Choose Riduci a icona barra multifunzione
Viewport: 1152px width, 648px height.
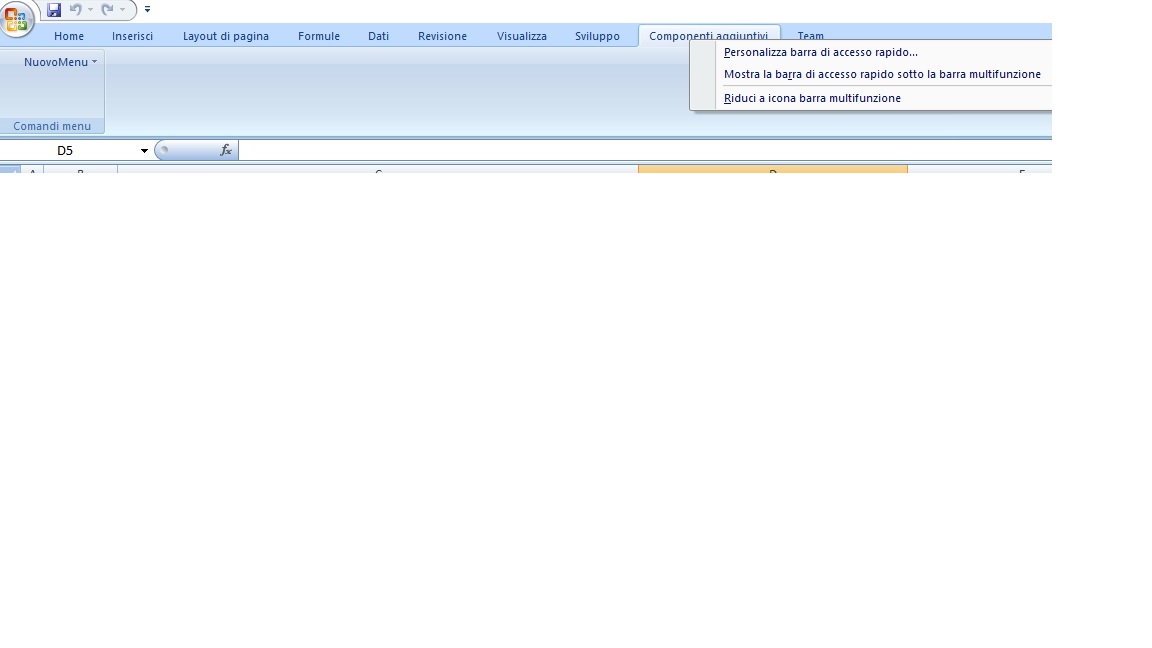[x=871, y=98]
